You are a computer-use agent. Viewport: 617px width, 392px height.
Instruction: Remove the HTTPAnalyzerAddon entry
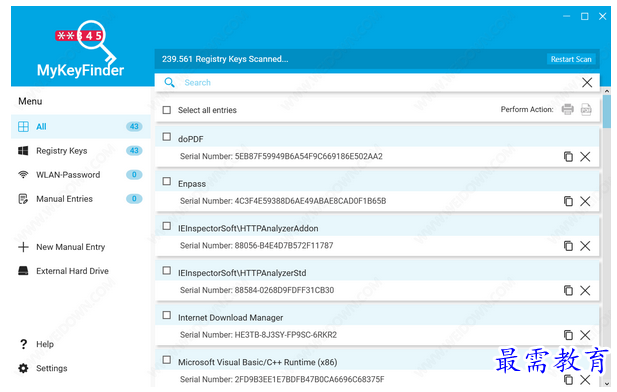(x=585, y=246)
